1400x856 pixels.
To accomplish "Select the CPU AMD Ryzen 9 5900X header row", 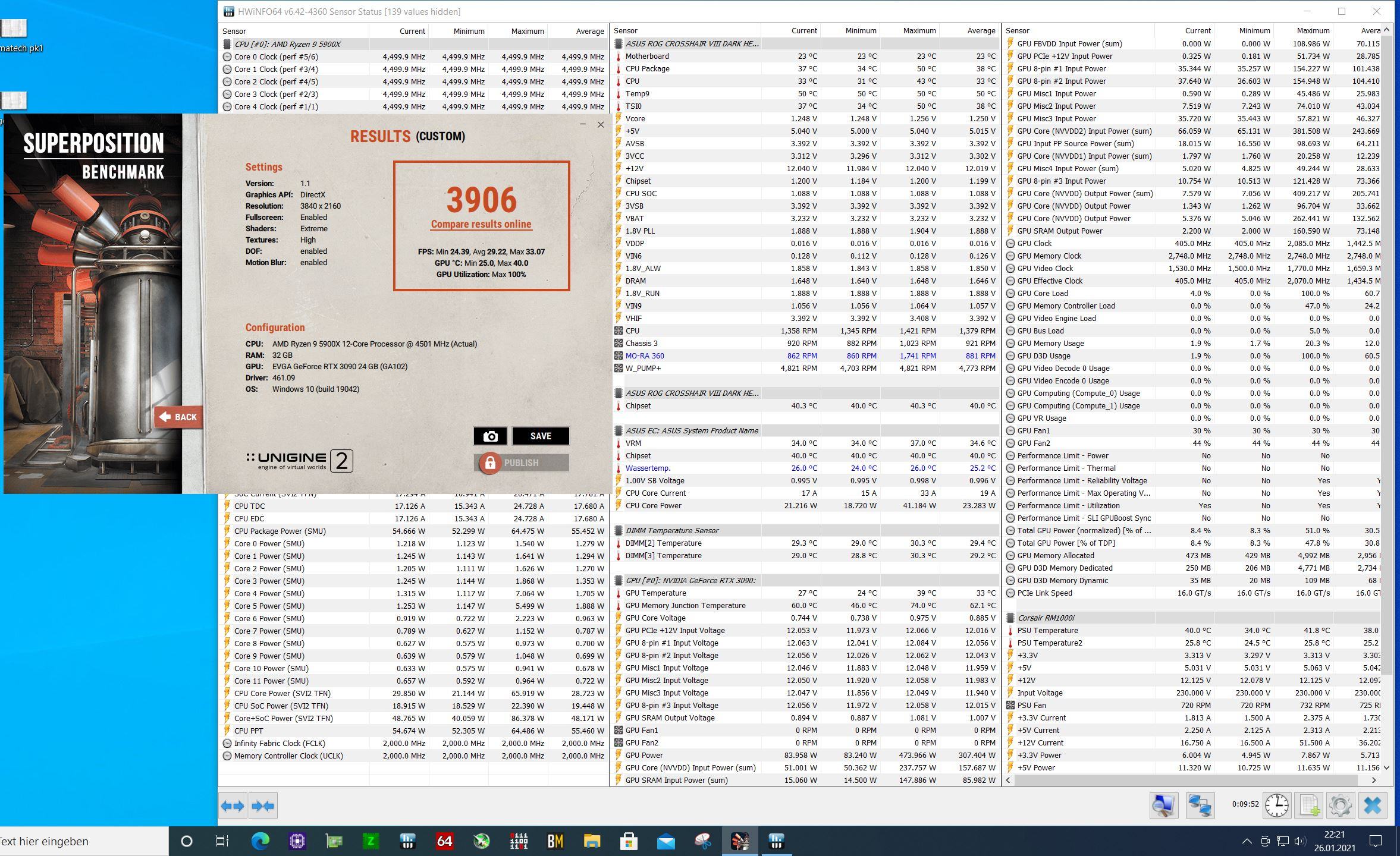I will point(288,44).
